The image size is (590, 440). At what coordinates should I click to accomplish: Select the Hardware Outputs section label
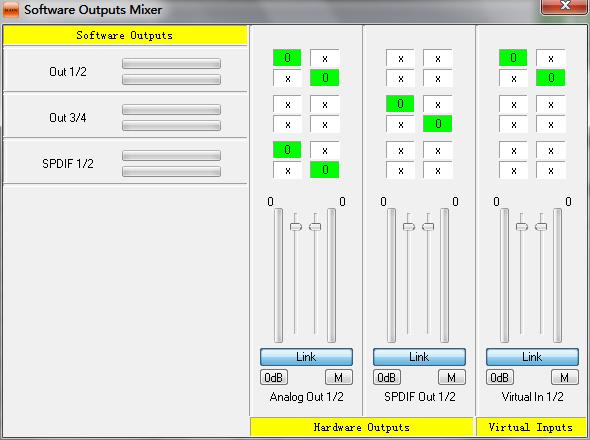click(361, 427)
